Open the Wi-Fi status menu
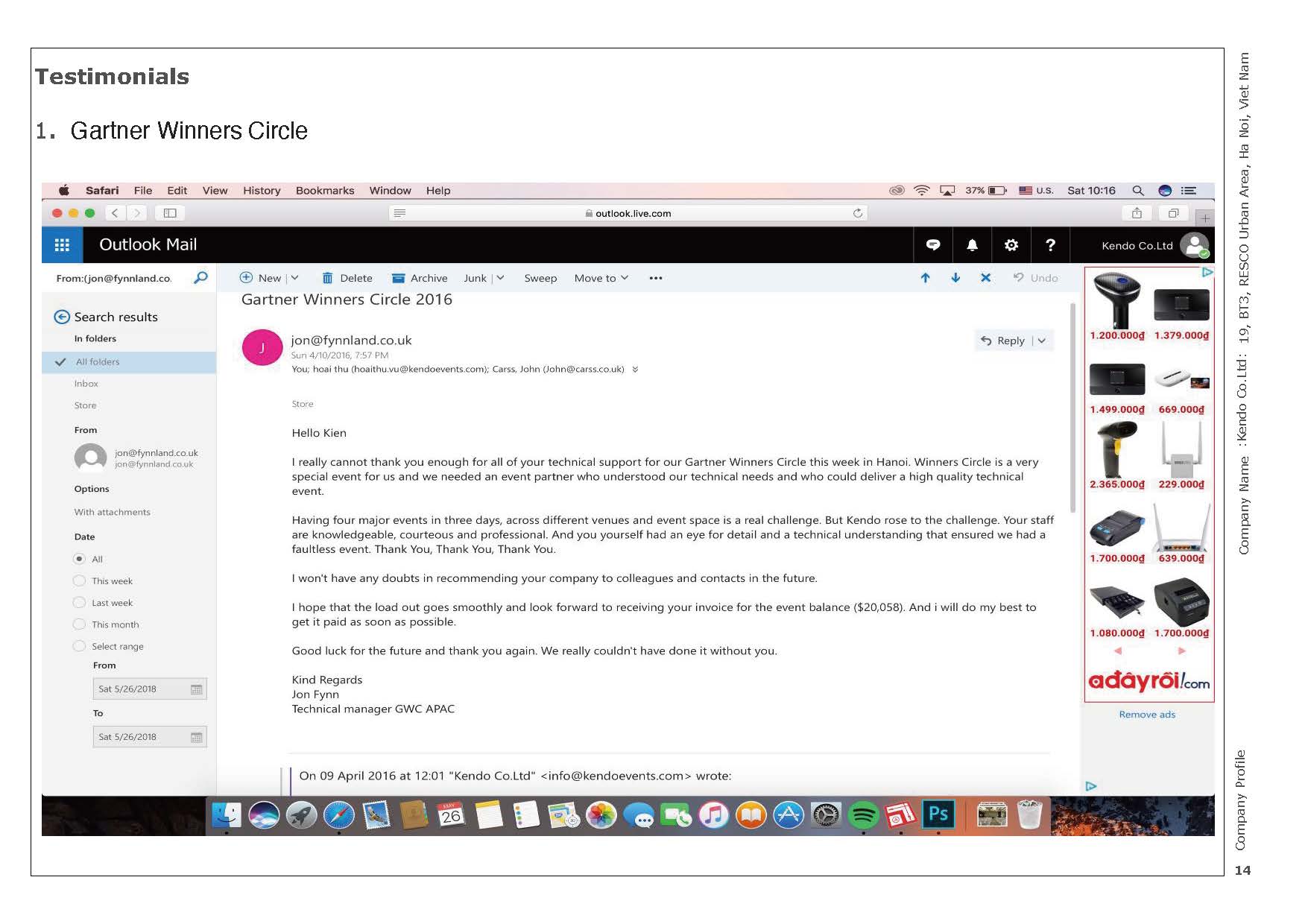This screenshot has width=1308, height=924. click(x=922, y=191)
